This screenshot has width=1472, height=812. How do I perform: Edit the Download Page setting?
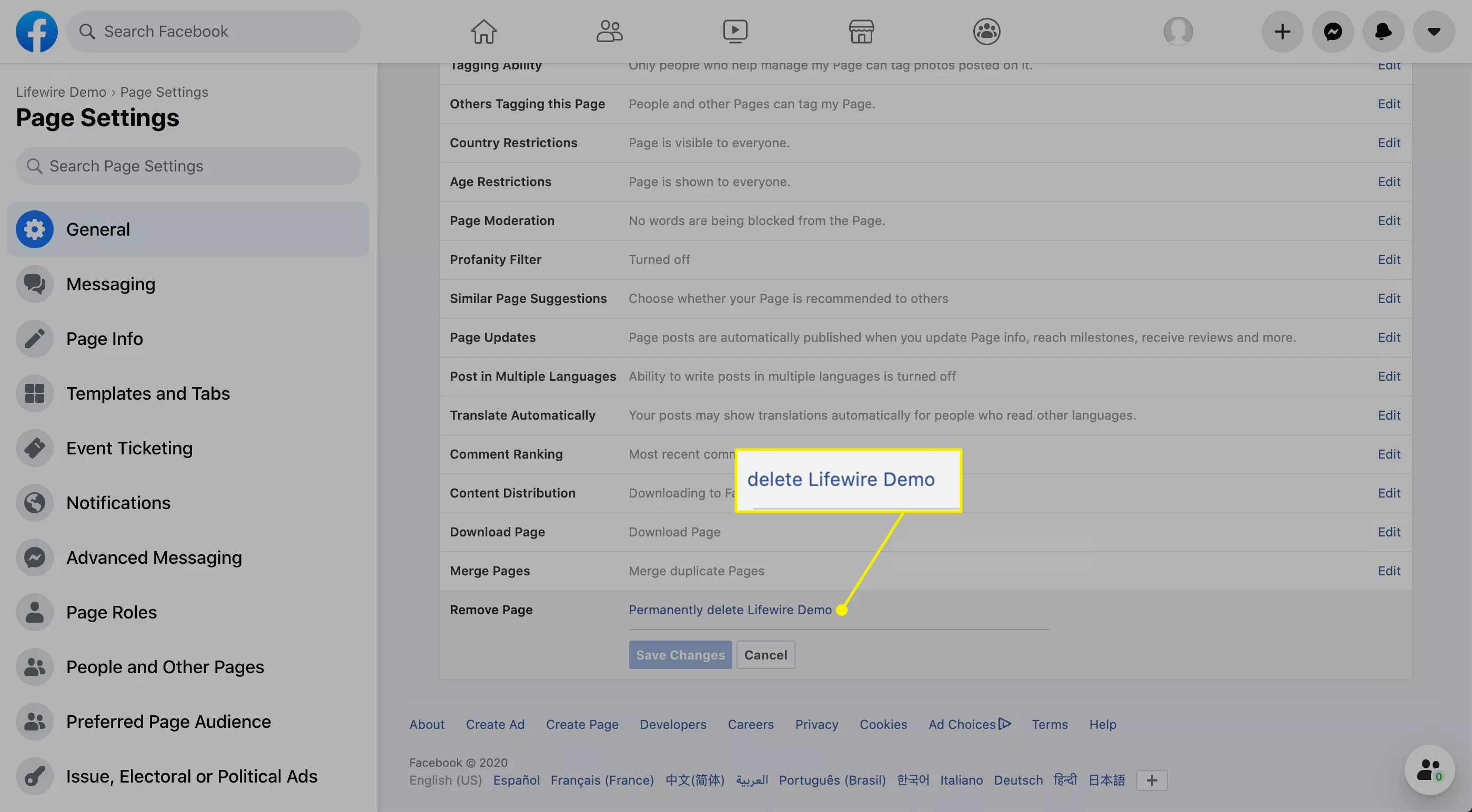1388,532
